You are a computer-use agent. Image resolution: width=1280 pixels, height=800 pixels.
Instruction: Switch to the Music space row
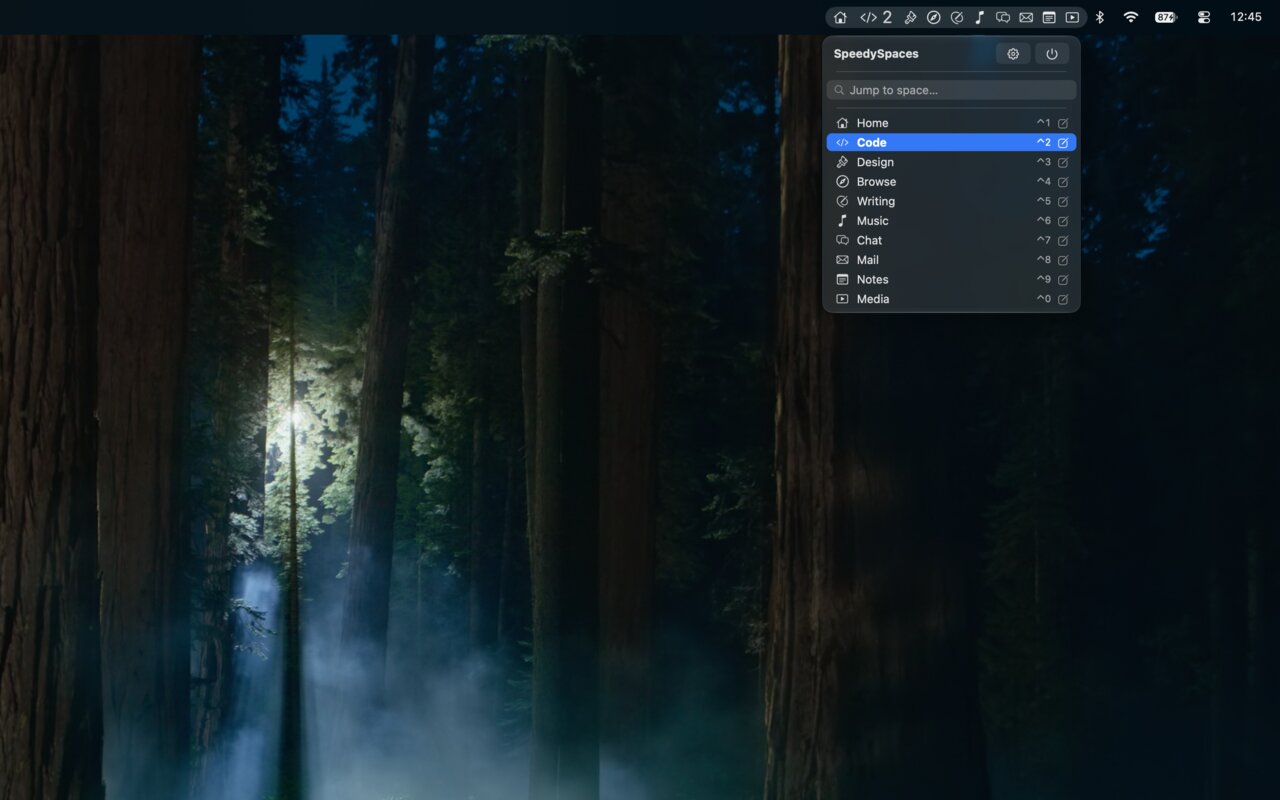[952, 221]
